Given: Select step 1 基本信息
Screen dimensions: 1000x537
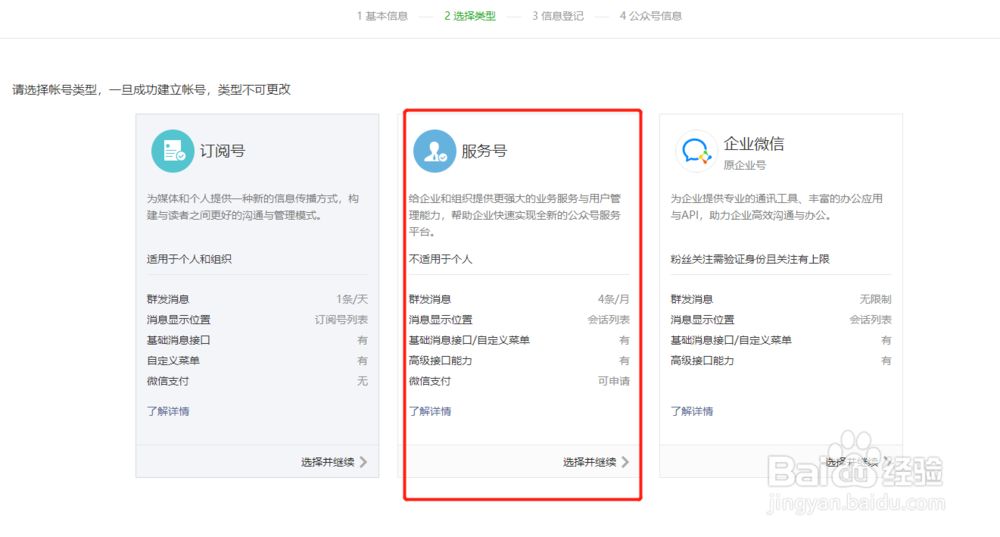Looking at the screenshot, I should (x=382, y=16).
